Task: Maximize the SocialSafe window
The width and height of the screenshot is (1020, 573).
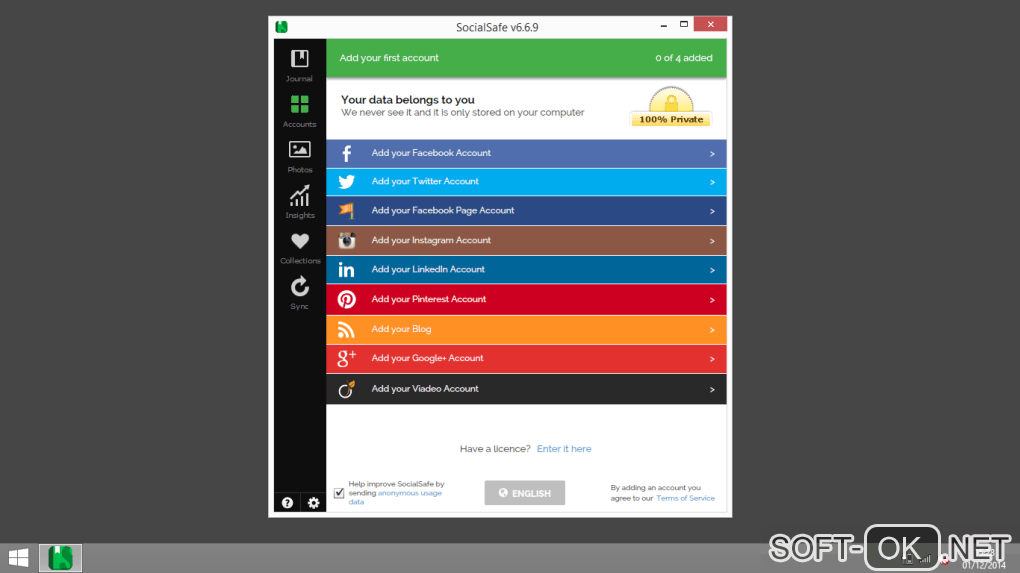Action: pos(684,24)
